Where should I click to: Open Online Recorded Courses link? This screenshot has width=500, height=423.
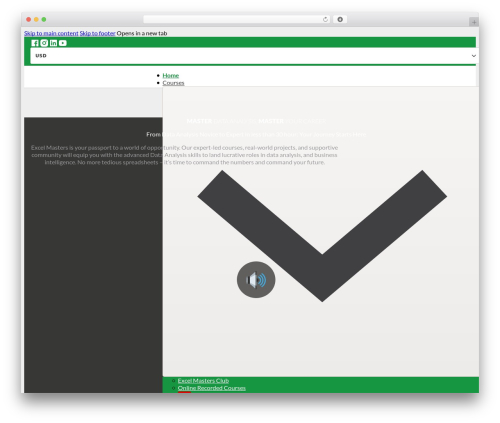212,388
